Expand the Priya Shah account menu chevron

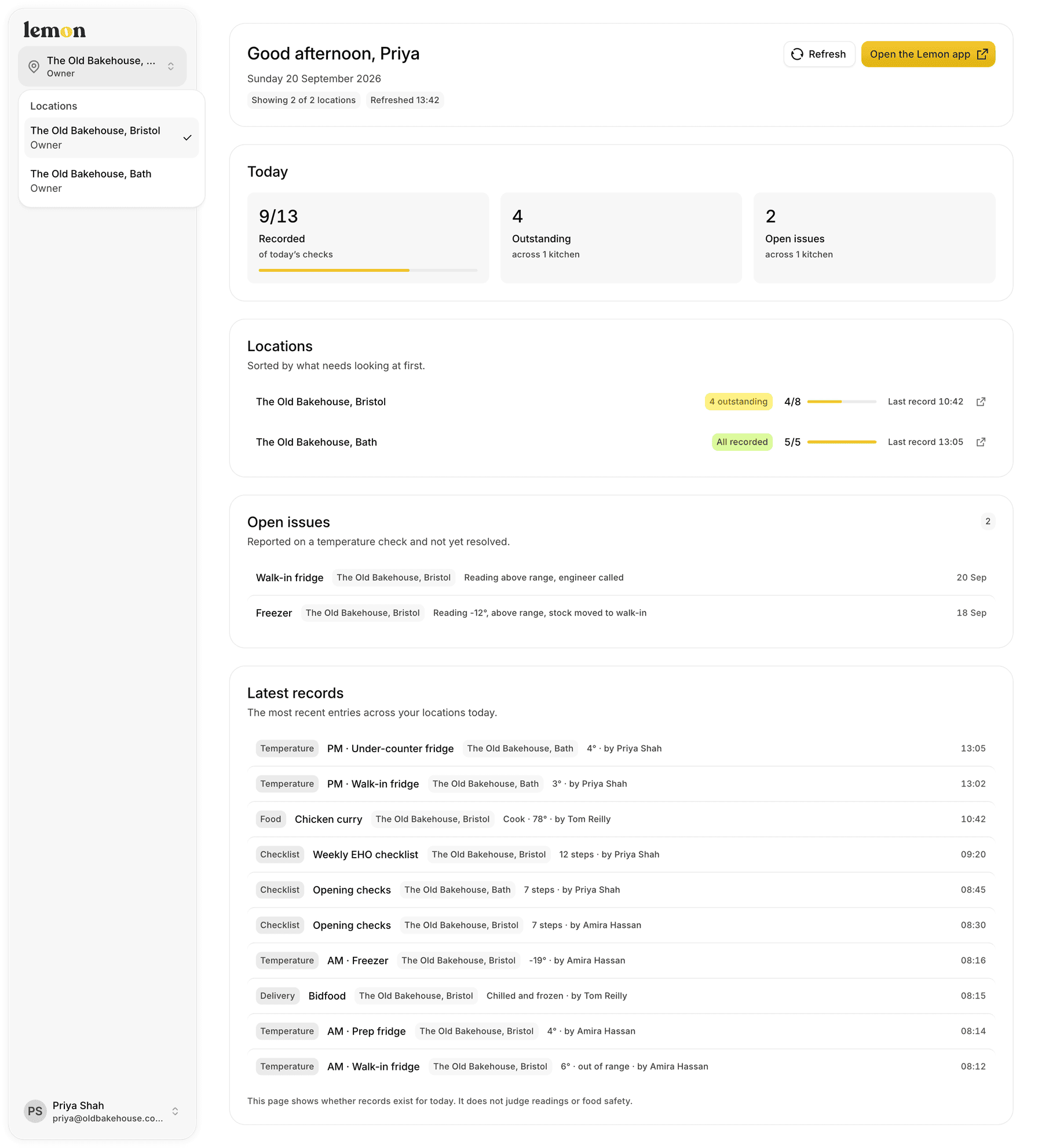point(175,1111)
